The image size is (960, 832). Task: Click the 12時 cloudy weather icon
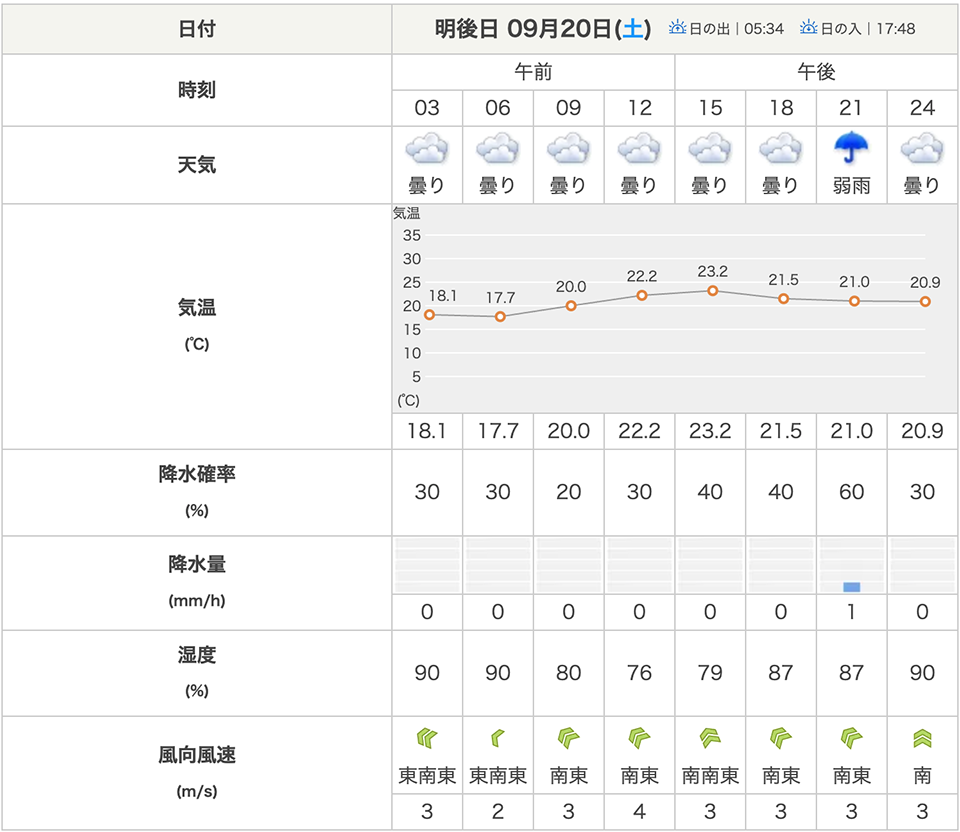pyautogui.click(x=639, y=152)
